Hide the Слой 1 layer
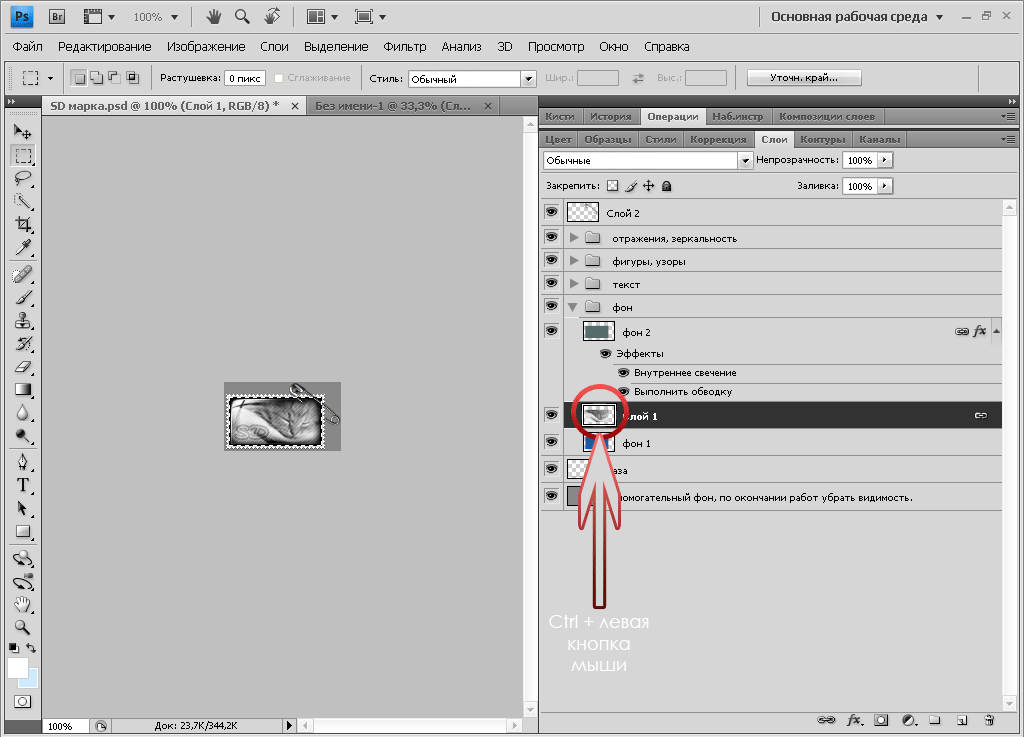Screen dimensions: 1024x737 552,415
